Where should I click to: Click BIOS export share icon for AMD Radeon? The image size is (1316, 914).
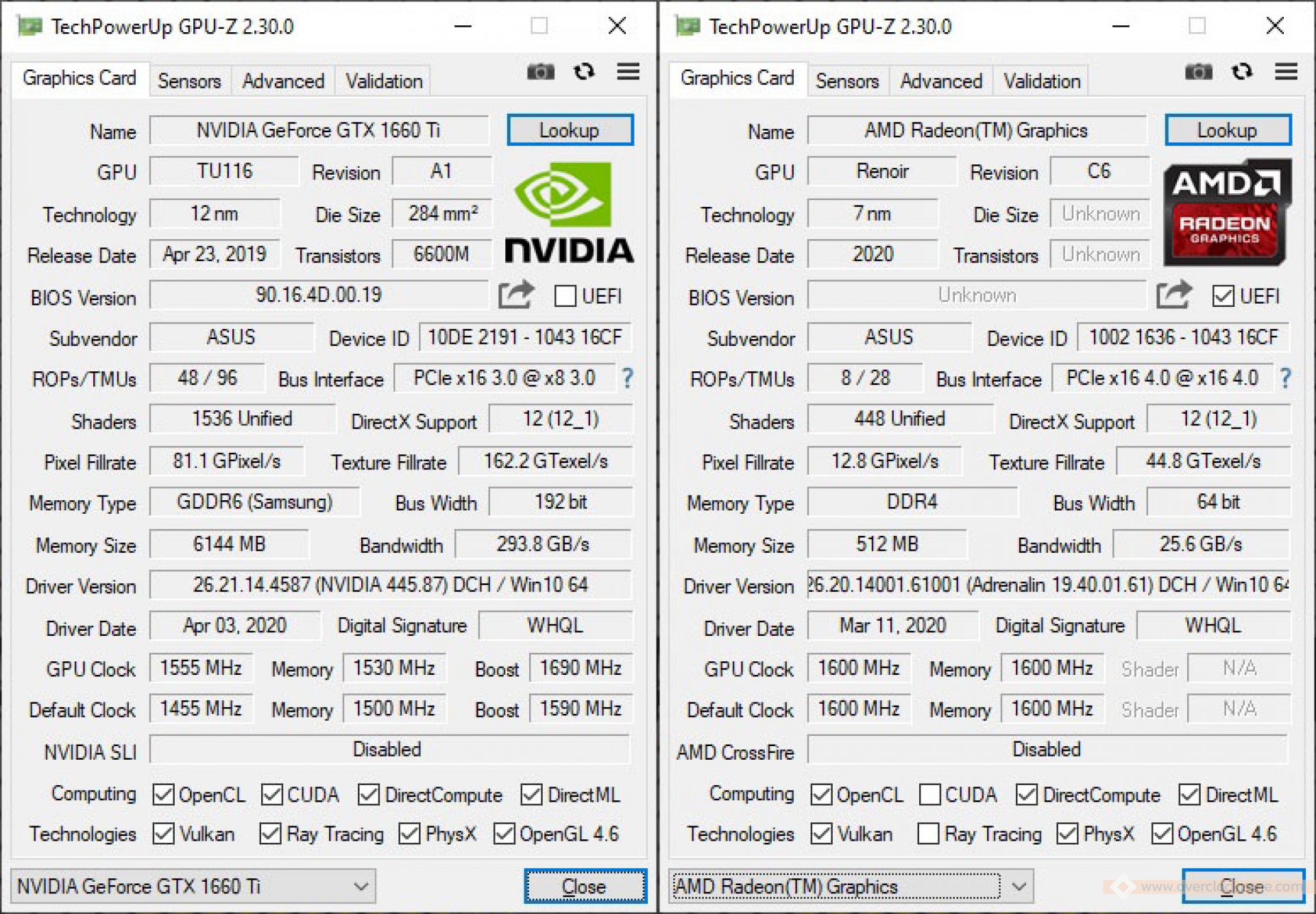click(1173, 295)
